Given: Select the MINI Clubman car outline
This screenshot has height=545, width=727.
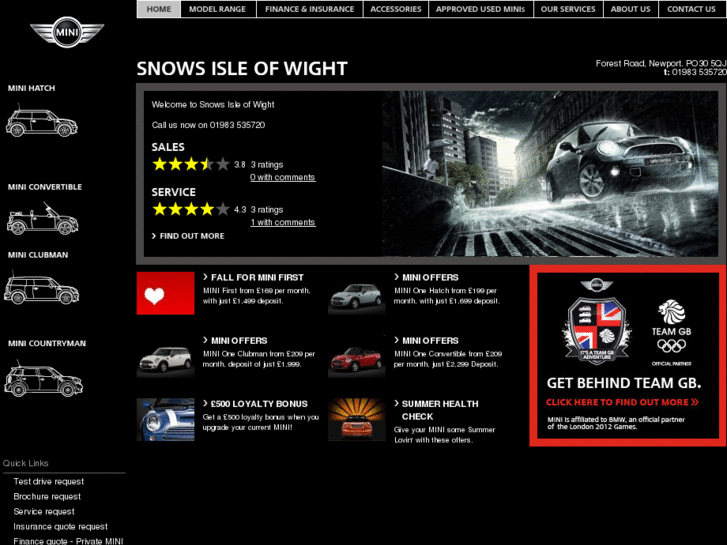Looking at the screenshot, I should coord(41,289).
